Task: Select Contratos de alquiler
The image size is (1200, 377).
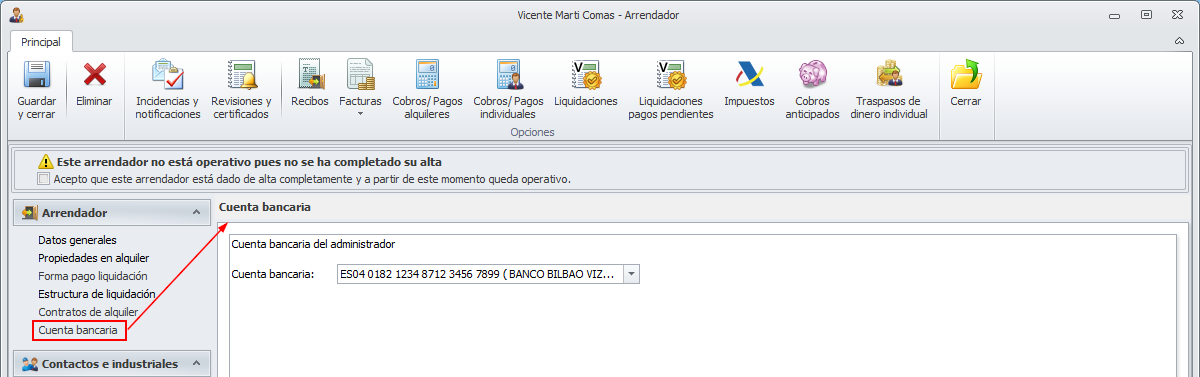Action: click(x=88, y=312)
